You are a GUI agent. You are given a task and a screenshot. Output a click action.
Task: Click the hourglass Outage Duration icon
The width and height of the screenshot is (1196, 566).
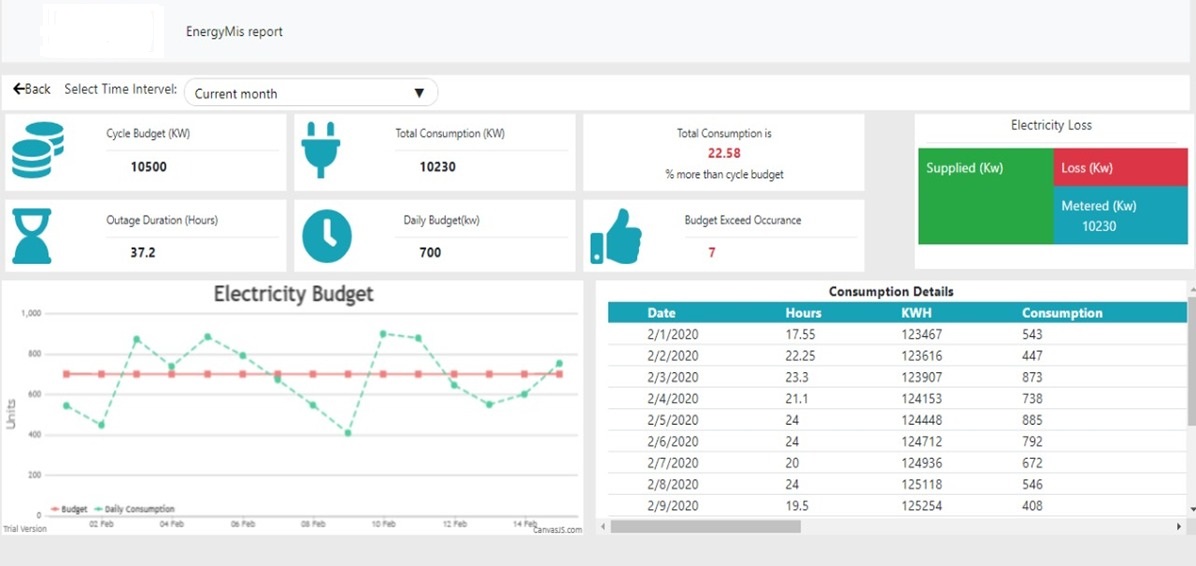[32, 236]
